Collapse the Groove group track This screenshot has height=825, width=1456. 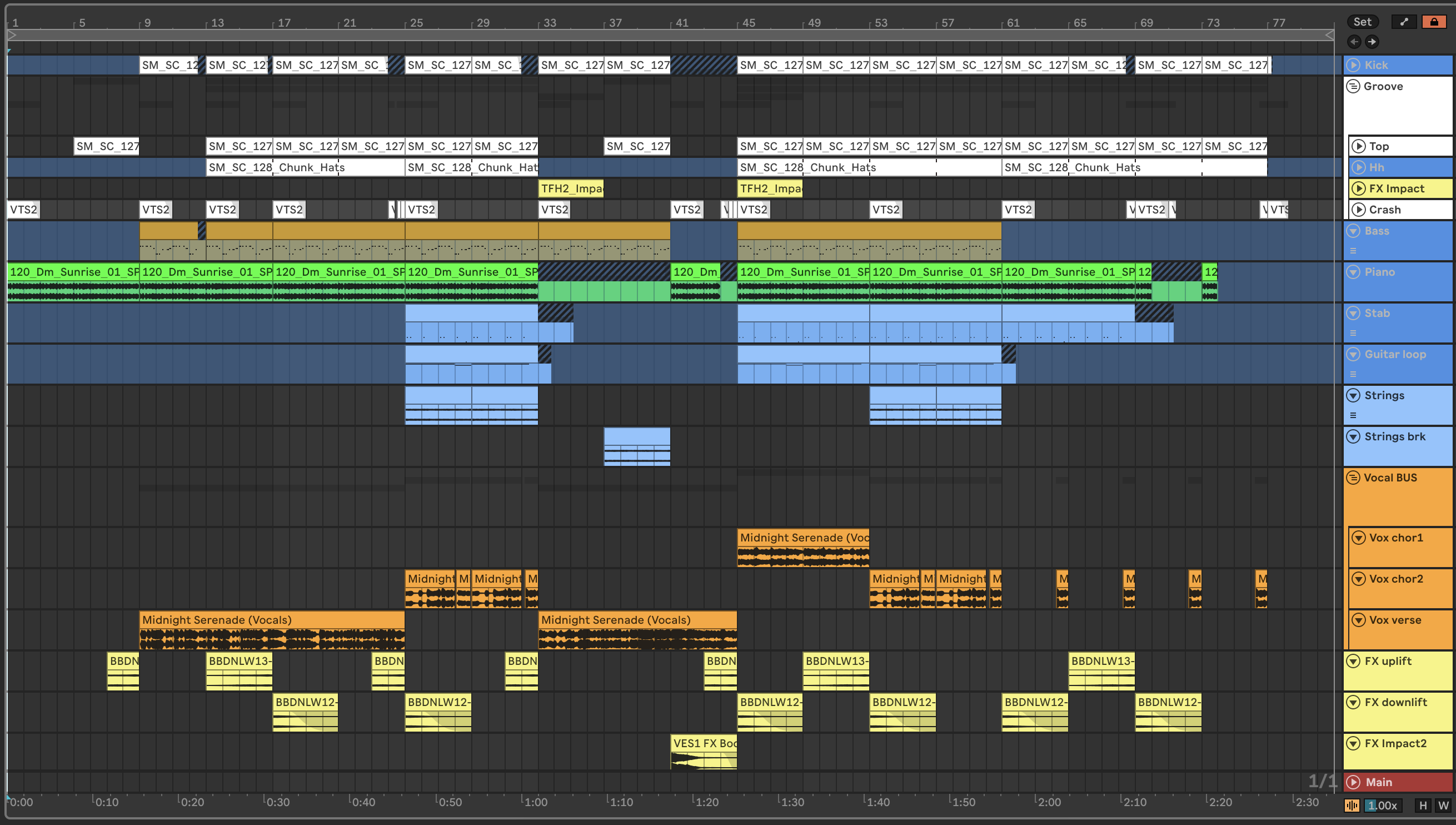pos(1354,86)
